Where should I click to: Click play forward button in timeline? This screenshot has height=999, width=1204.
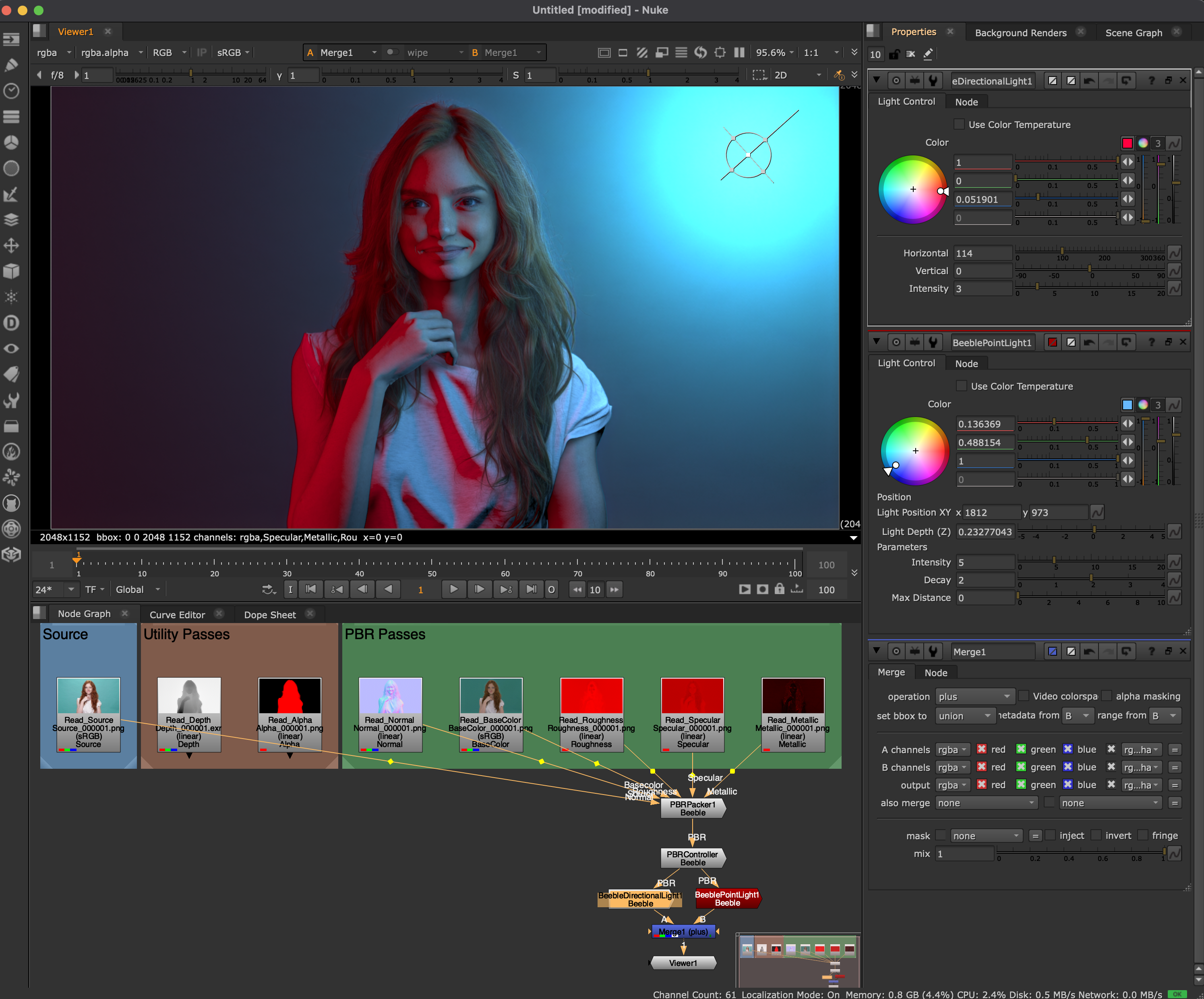(453, 589)
